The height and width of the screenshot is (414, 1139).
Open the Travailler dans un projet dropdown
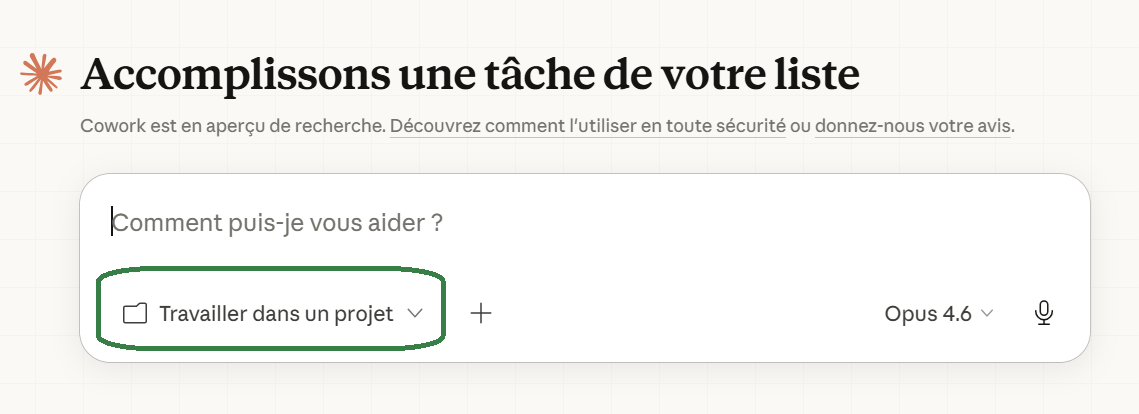pos(272,314)
